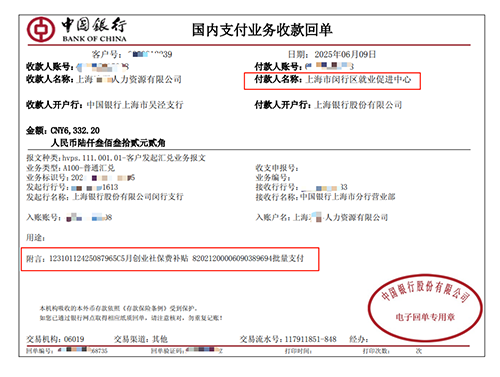Click the payee bank 中国银行上海市吴泾支行
The width and height of the screenshot is (500, 377).
click(x=135, y=105)
